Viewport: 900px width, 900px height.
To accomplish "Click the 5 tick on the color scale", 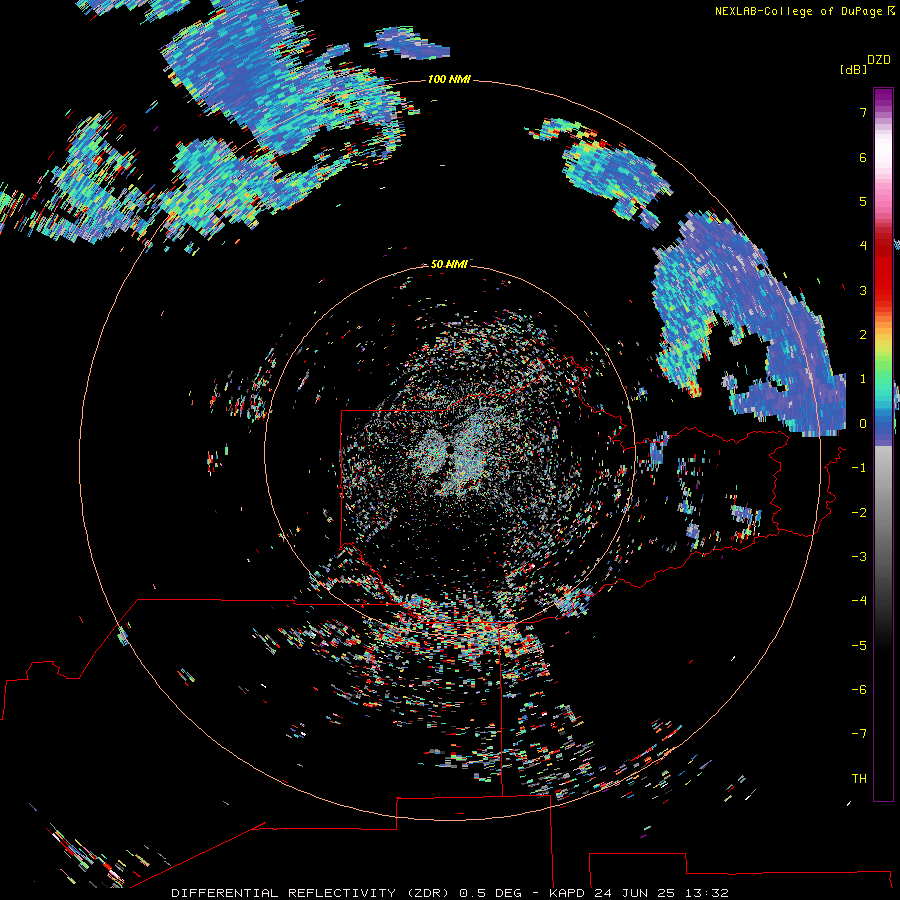I will 863,201.
